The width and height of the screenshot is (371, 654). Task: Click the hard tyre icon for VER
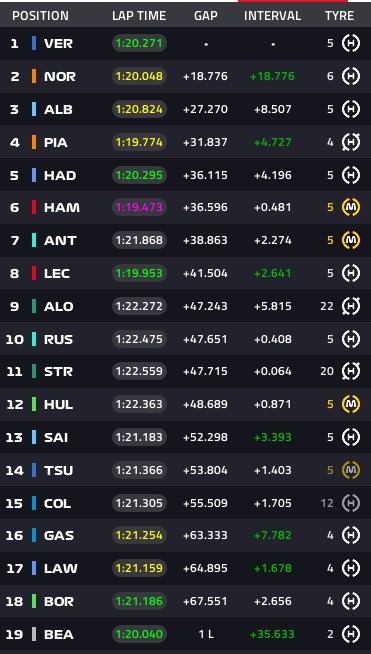351,43
